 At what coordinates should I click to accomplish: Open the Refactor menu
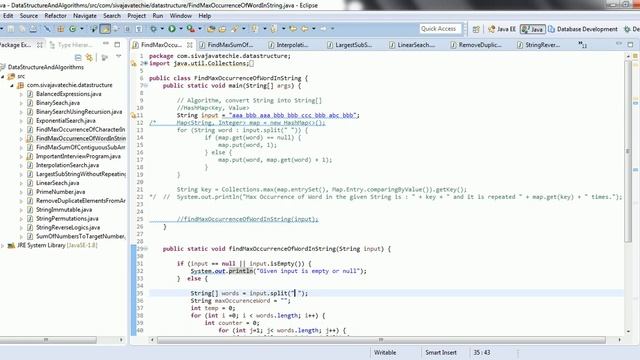pos(56,16)
